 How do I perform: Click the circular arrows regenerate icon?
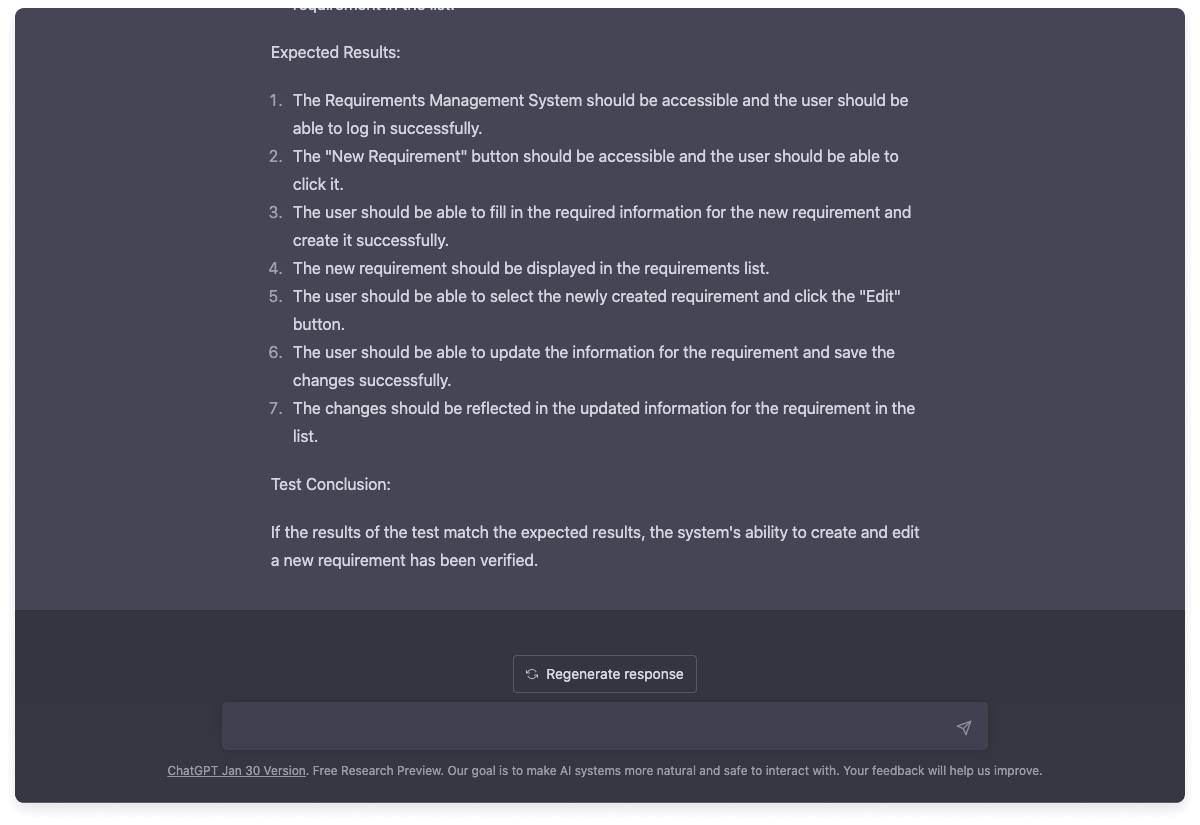click(532, 674)
